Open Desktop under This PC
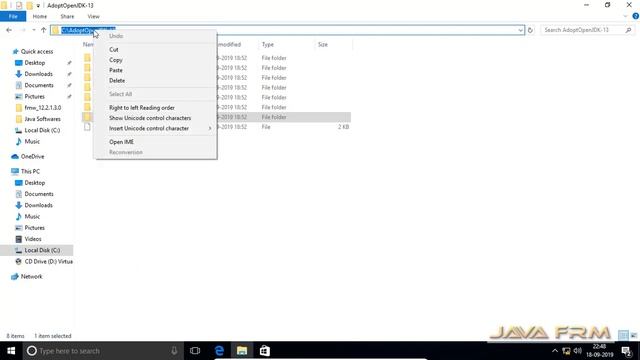The image size is (640, 360). pyautogui.click(x=35, y=183)
